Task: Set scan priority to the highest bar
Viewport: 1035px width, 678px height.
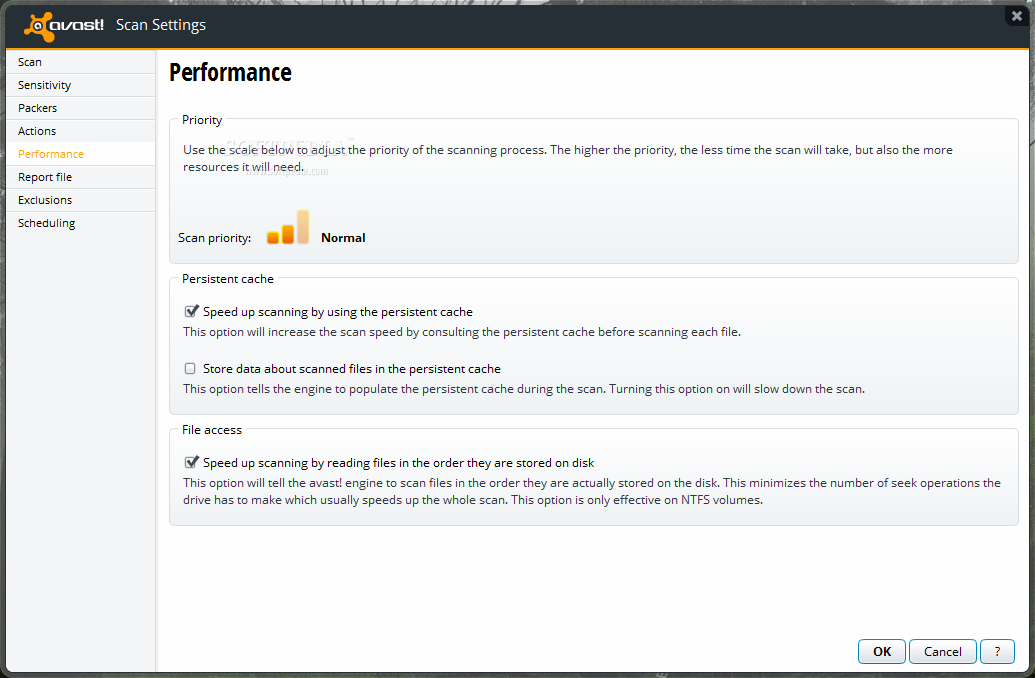Action: pos(303,227)
